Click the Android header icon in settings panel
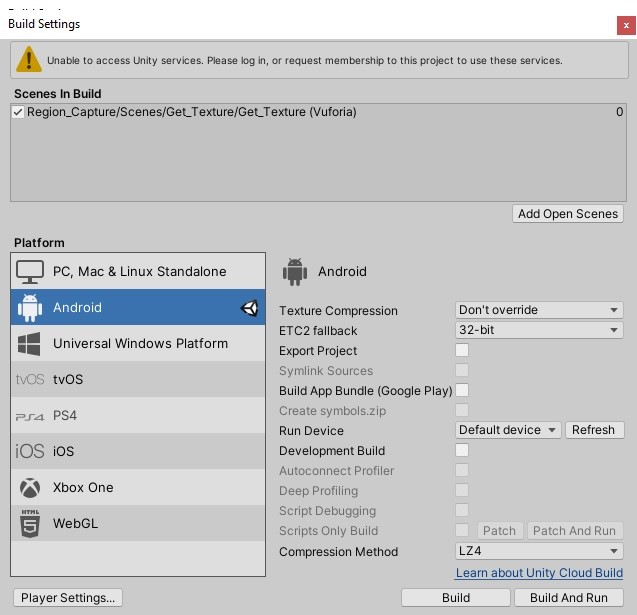 pos(295,272)
